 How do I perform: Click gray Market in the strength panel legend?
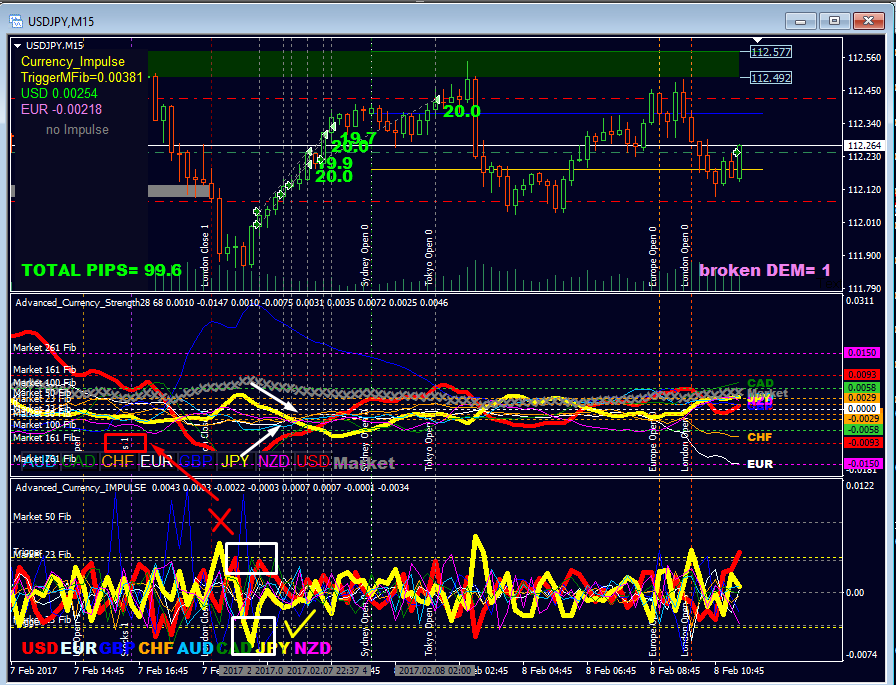[364, 463]
